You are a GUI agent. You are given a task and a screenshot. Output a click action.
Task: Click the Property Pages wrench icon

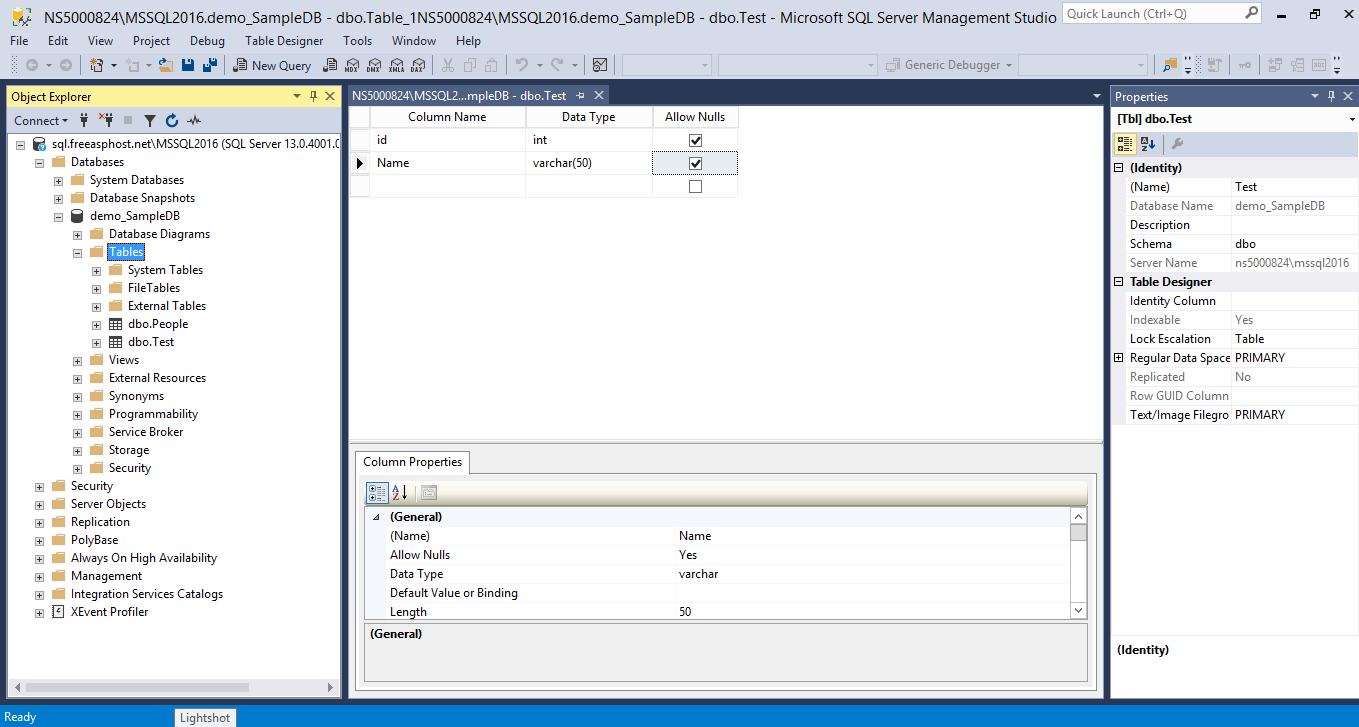pyautogui.click(x=1177, y=143)
